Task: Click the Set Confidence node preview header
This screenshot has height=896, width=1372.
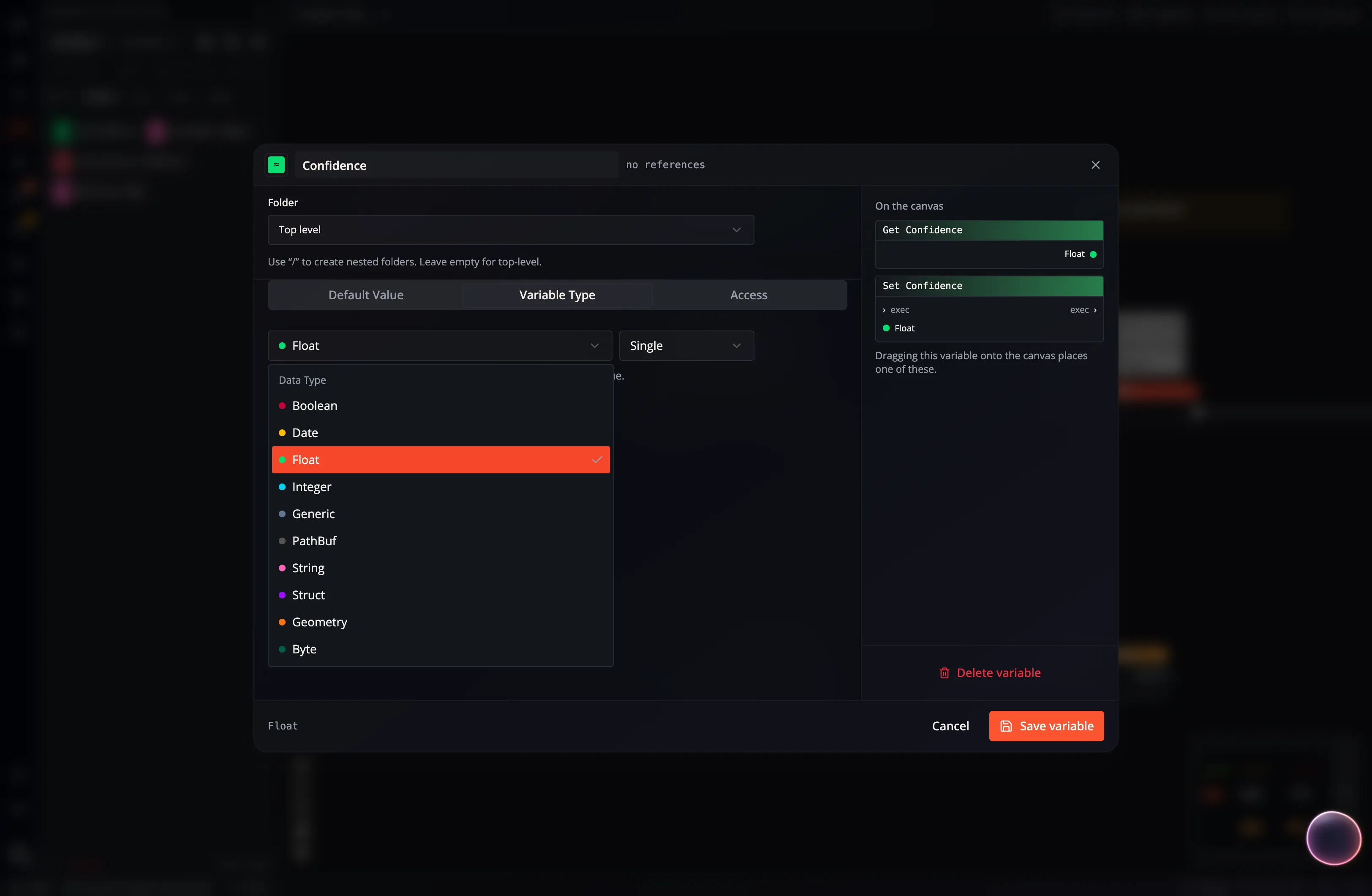Action: pyautogui.click(x=989, y=286)
